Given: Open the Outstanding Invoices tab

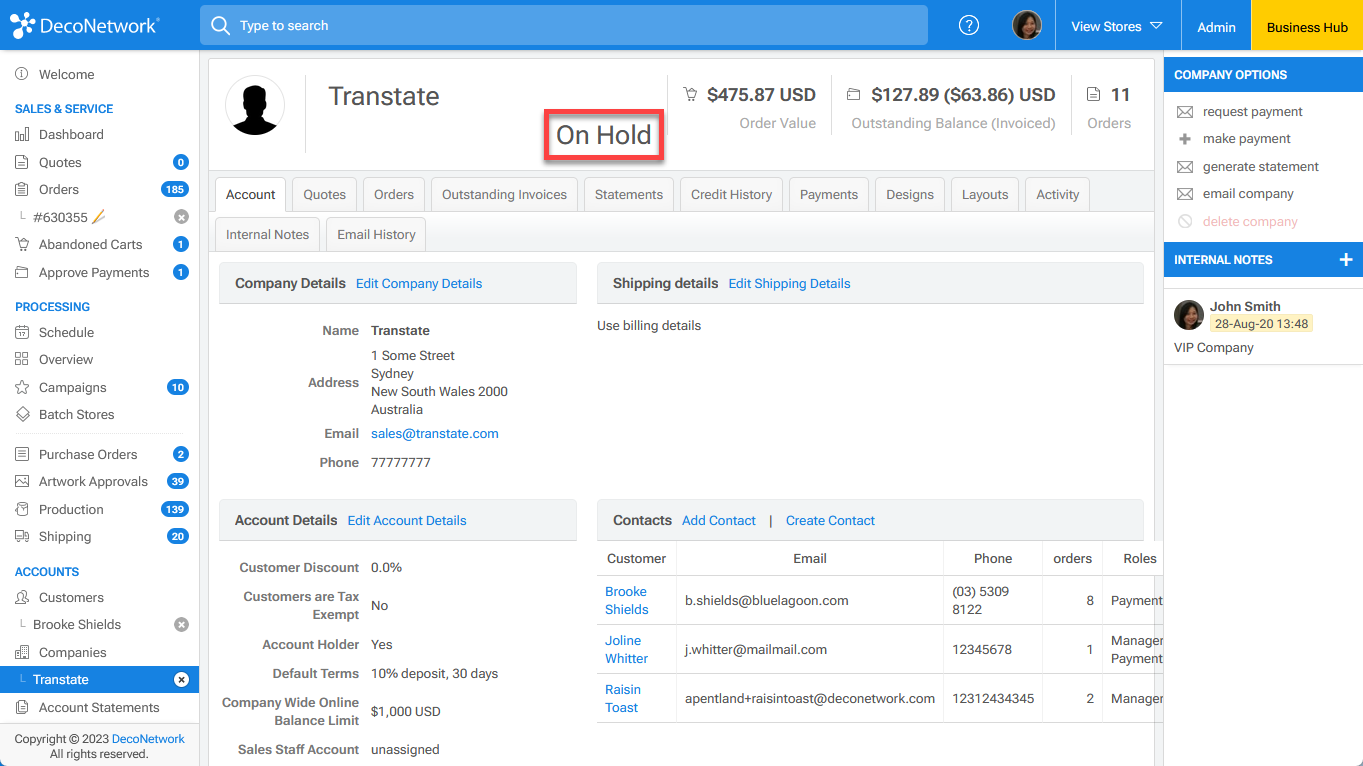Looking at the screenshot, I should pyautogui.click(x=504, y=195).
